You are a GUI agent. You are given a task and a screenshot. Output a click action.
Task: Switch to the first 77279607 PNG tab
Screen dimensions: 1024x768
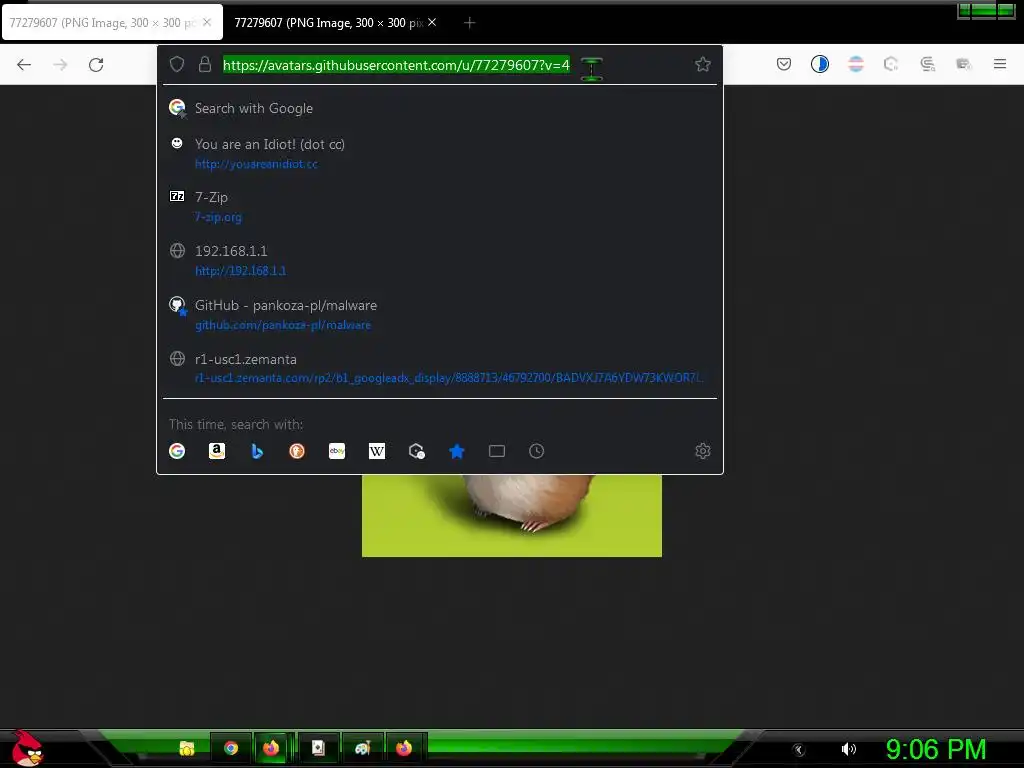coord(111,22)
